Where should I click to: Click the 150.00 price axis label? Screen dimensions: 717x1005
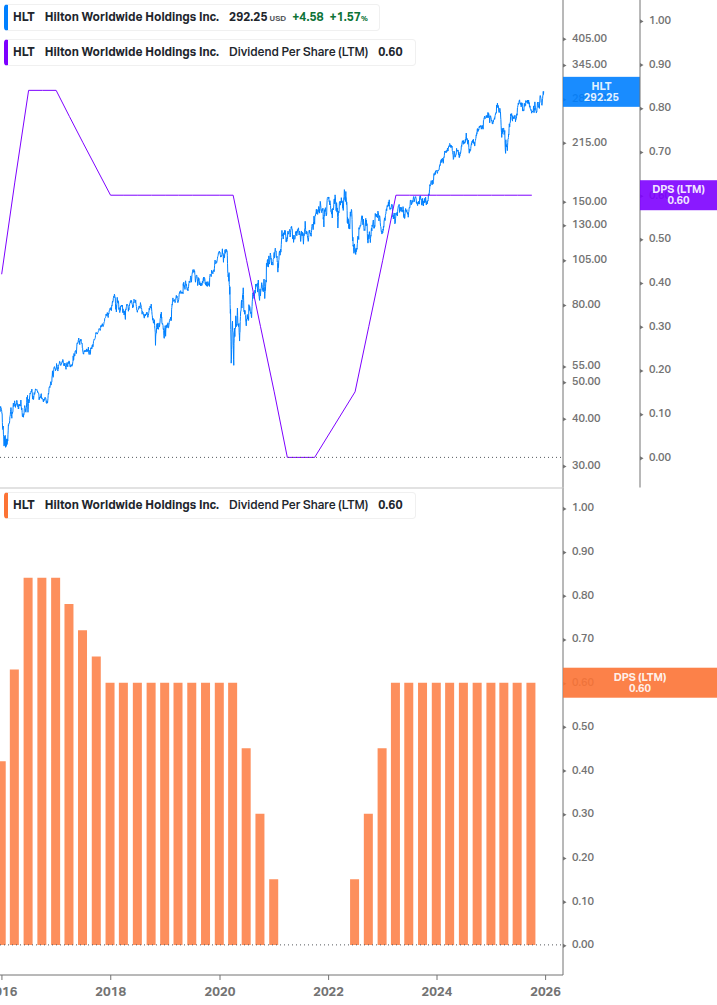pyautogui.click(x=589, y=201)
